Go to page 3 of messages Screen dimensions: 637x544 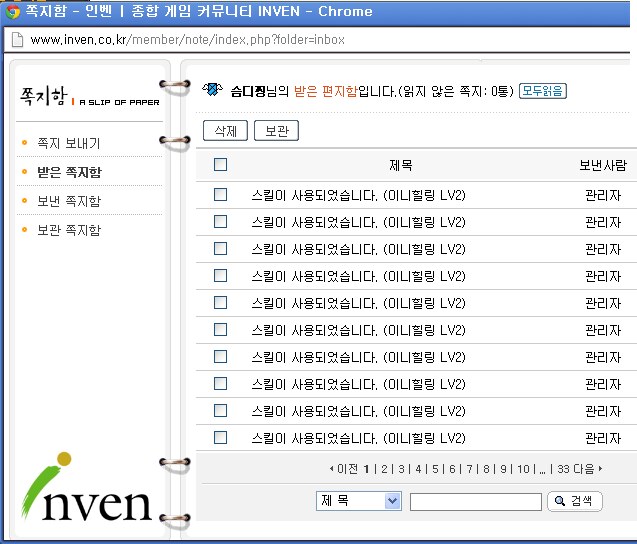pyautogui.click(x=401, y=469)
